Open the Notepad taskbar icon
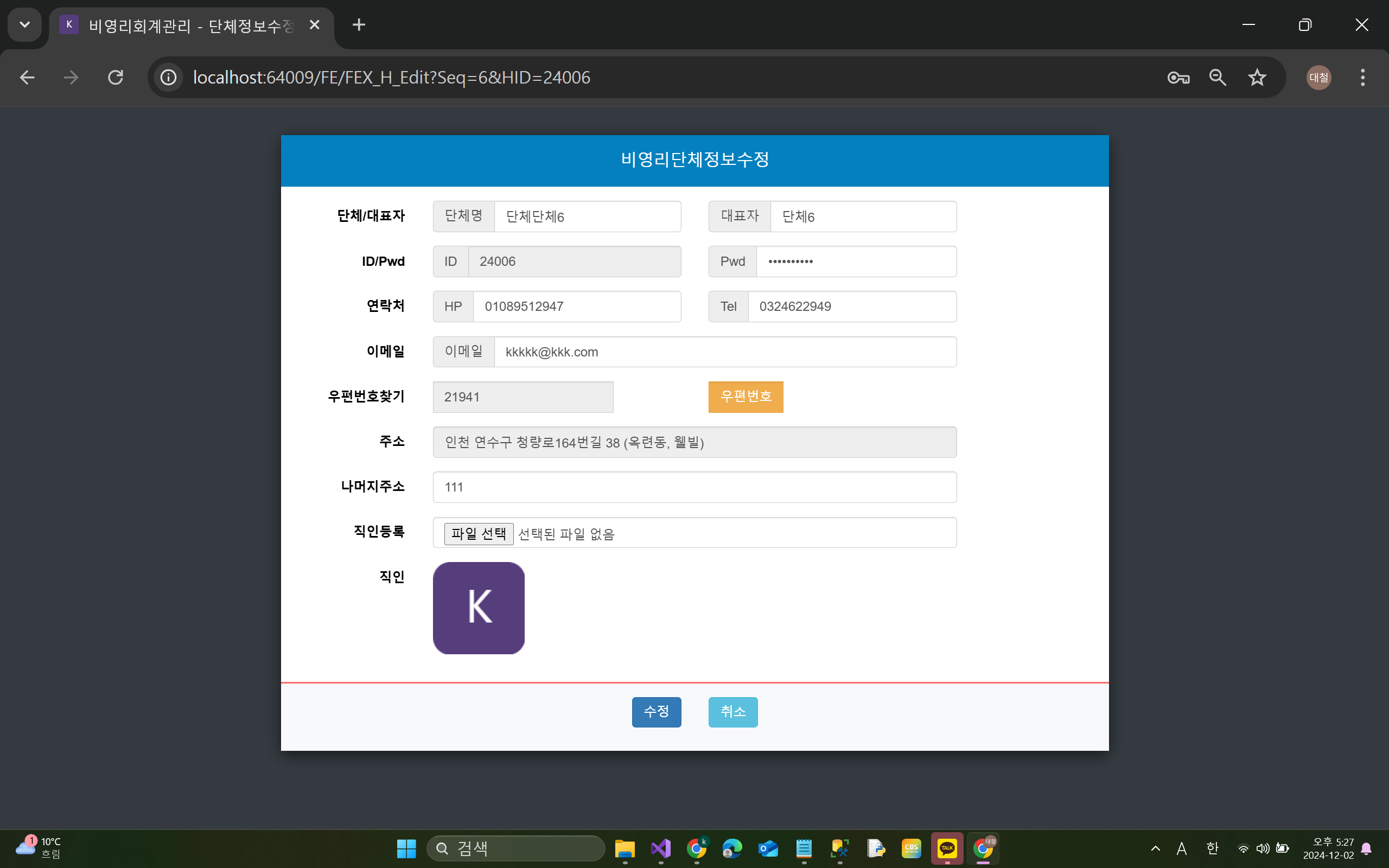1389x868 pixels. click(x=804, y=848)
